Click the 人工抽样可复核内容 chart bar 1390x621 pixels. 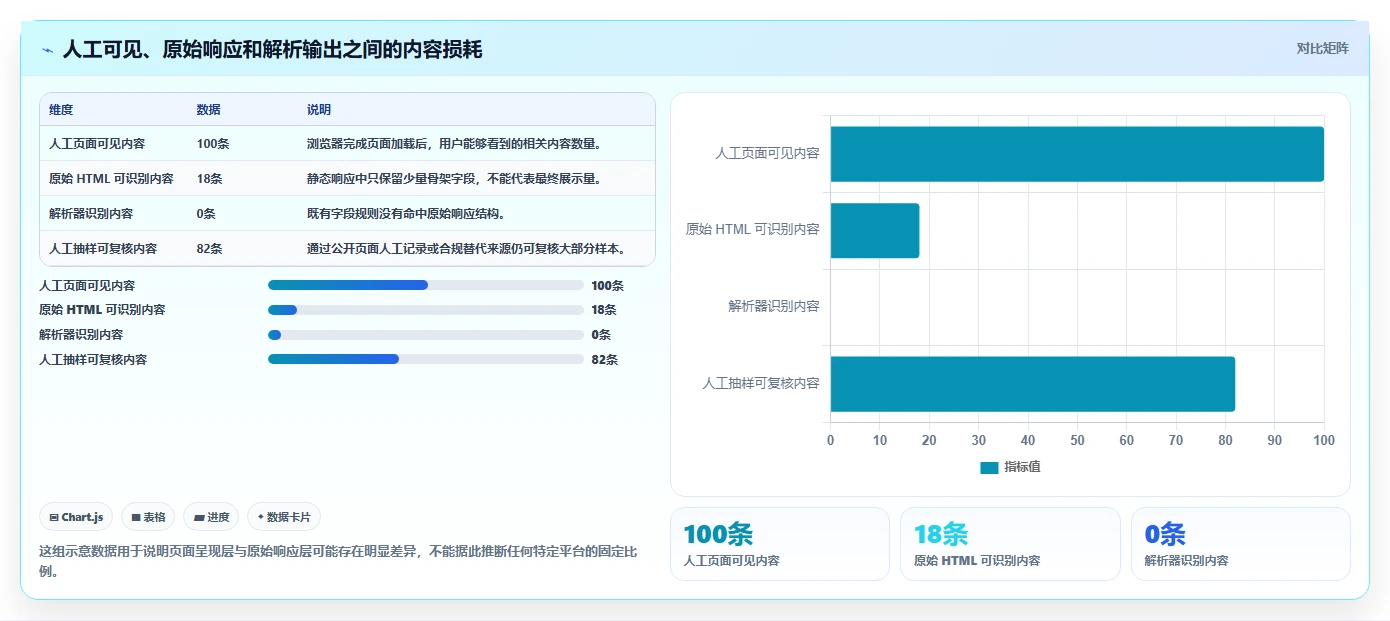coord(1032,384)
